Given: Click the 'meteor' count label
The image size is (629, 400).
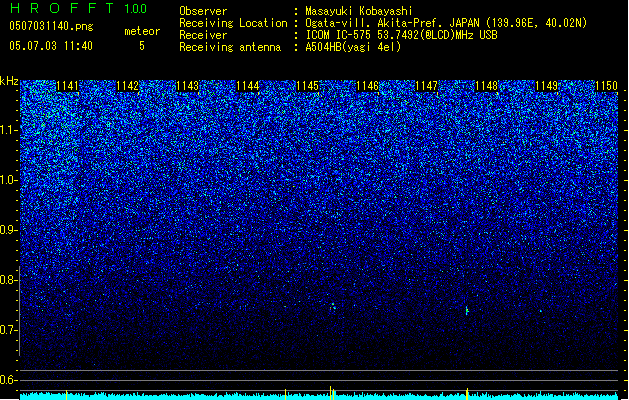Looking at the screenshot, I should [x=142, y=31].
